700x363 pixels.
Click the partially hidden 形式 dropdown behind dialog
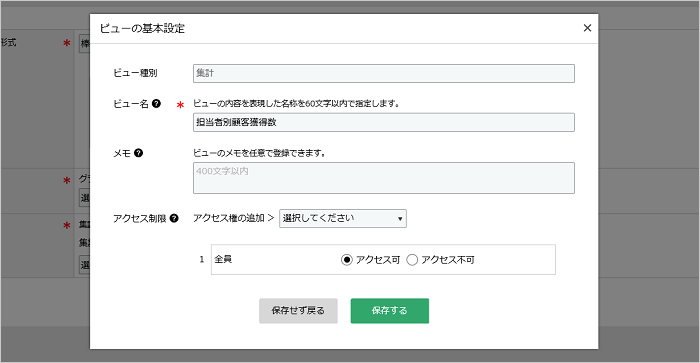click(x=84, y=44)
